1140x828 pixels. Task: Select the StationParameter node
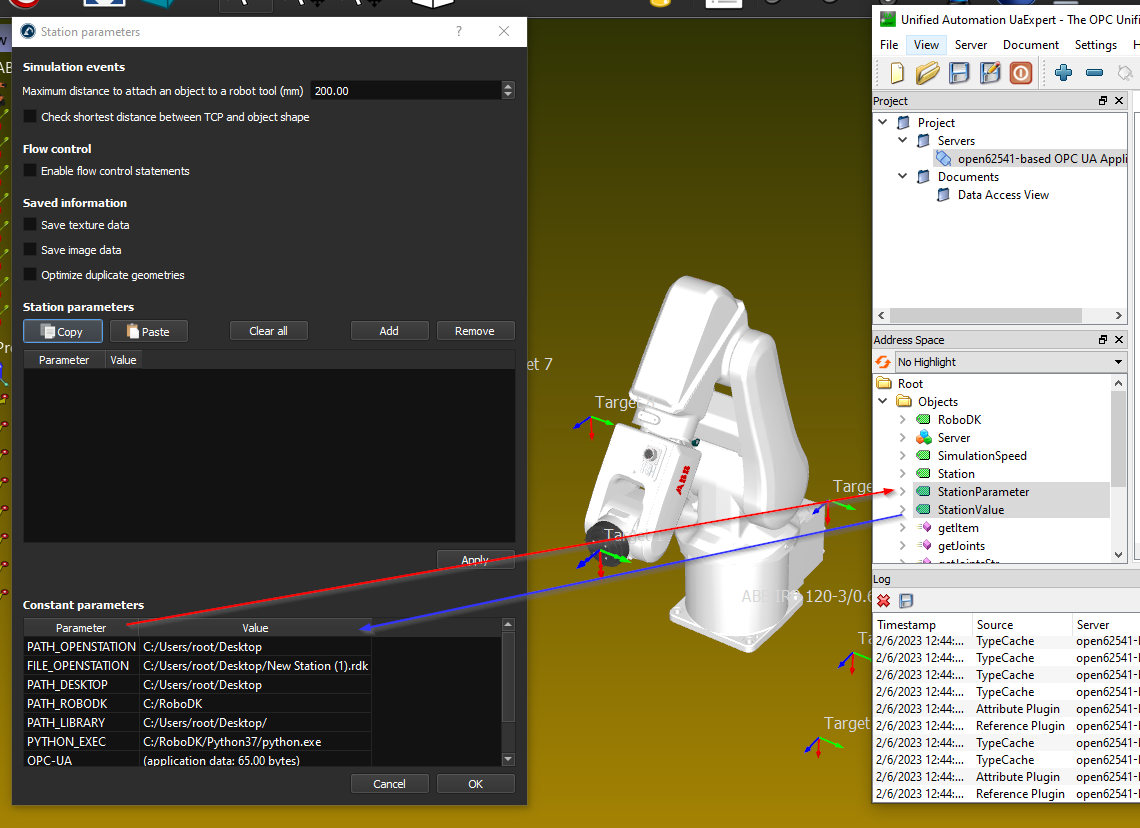point(983,491)
